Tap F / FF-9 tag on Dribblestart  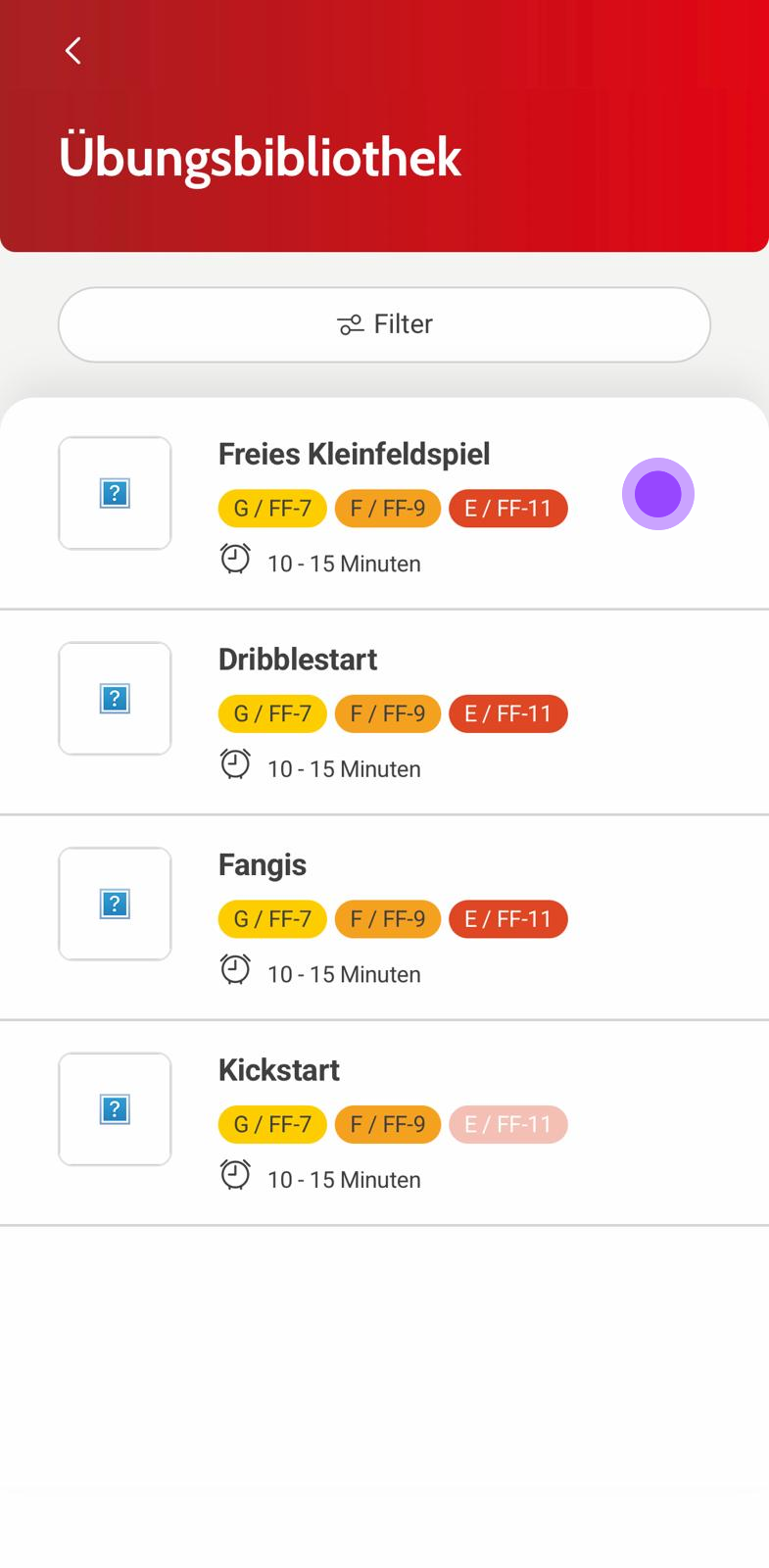pyautogui.click(x=388, y=713)
